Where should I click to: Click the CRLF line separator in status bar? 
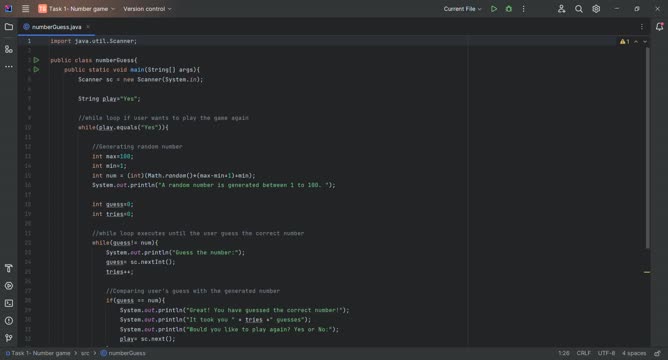583,353
